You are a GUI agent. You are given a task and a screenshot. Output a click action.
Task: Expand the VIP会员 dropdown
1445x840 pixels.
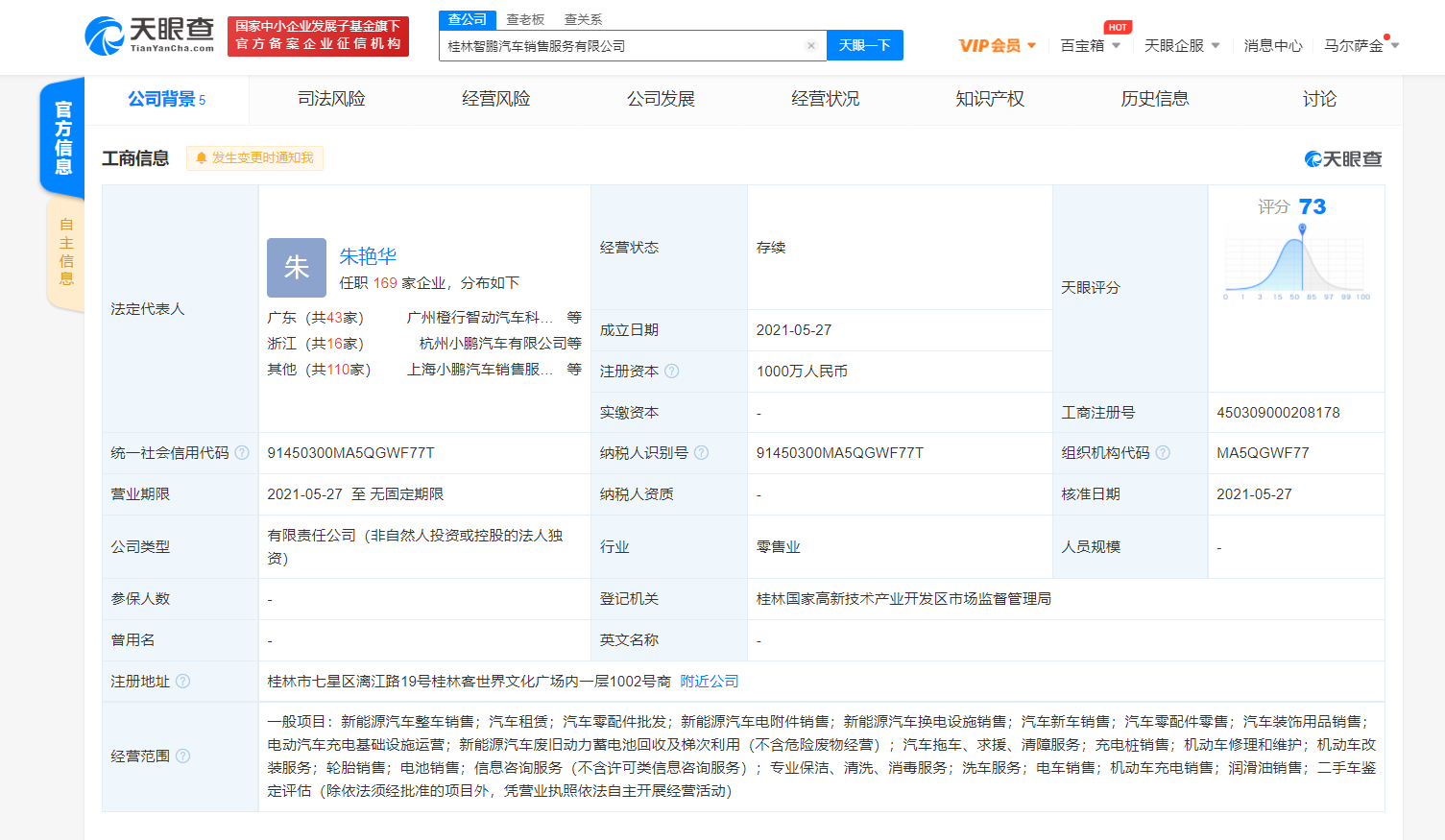pyautogui.click(x=998, y=46)
